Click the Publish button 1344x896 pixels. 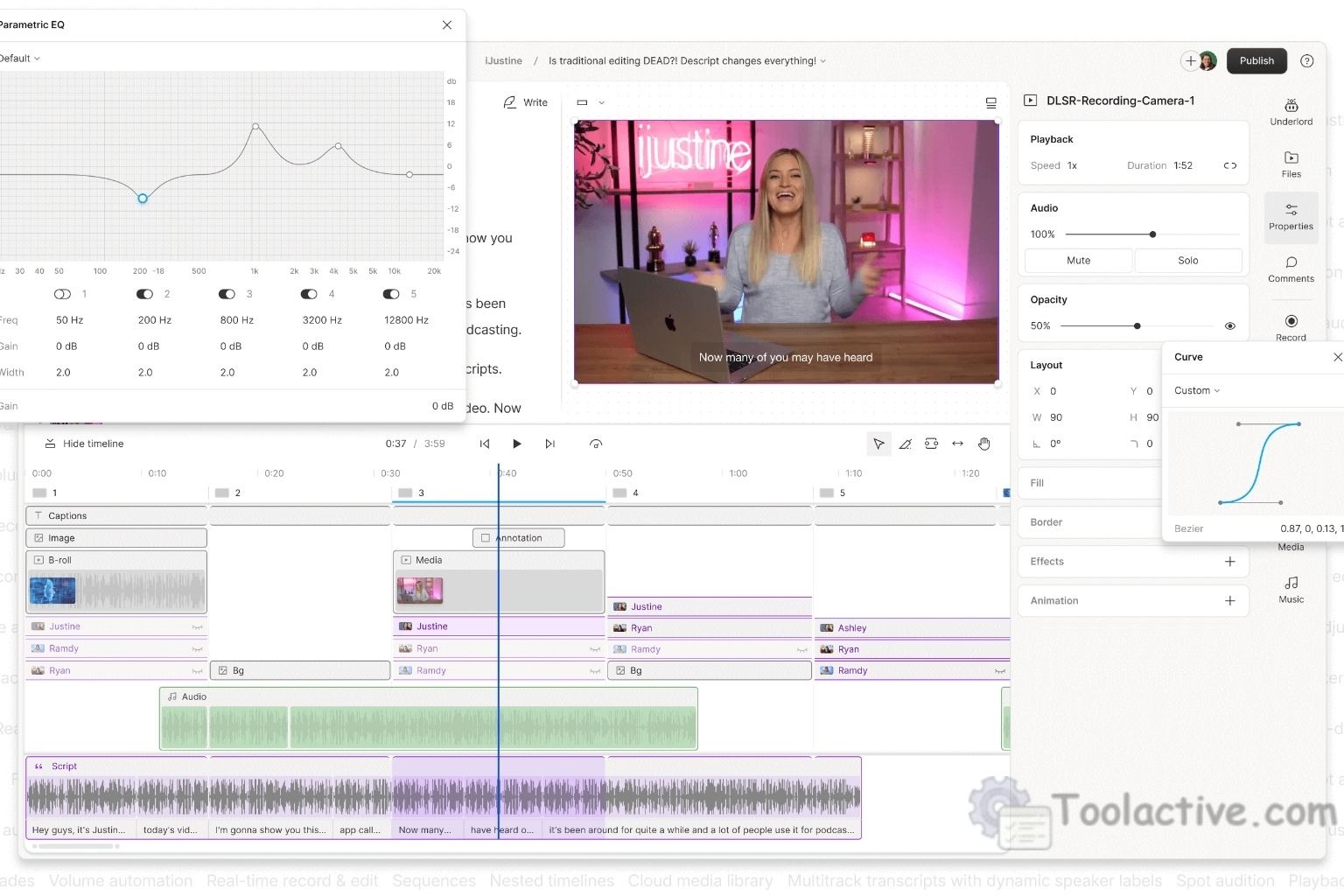pos(1256,60)
